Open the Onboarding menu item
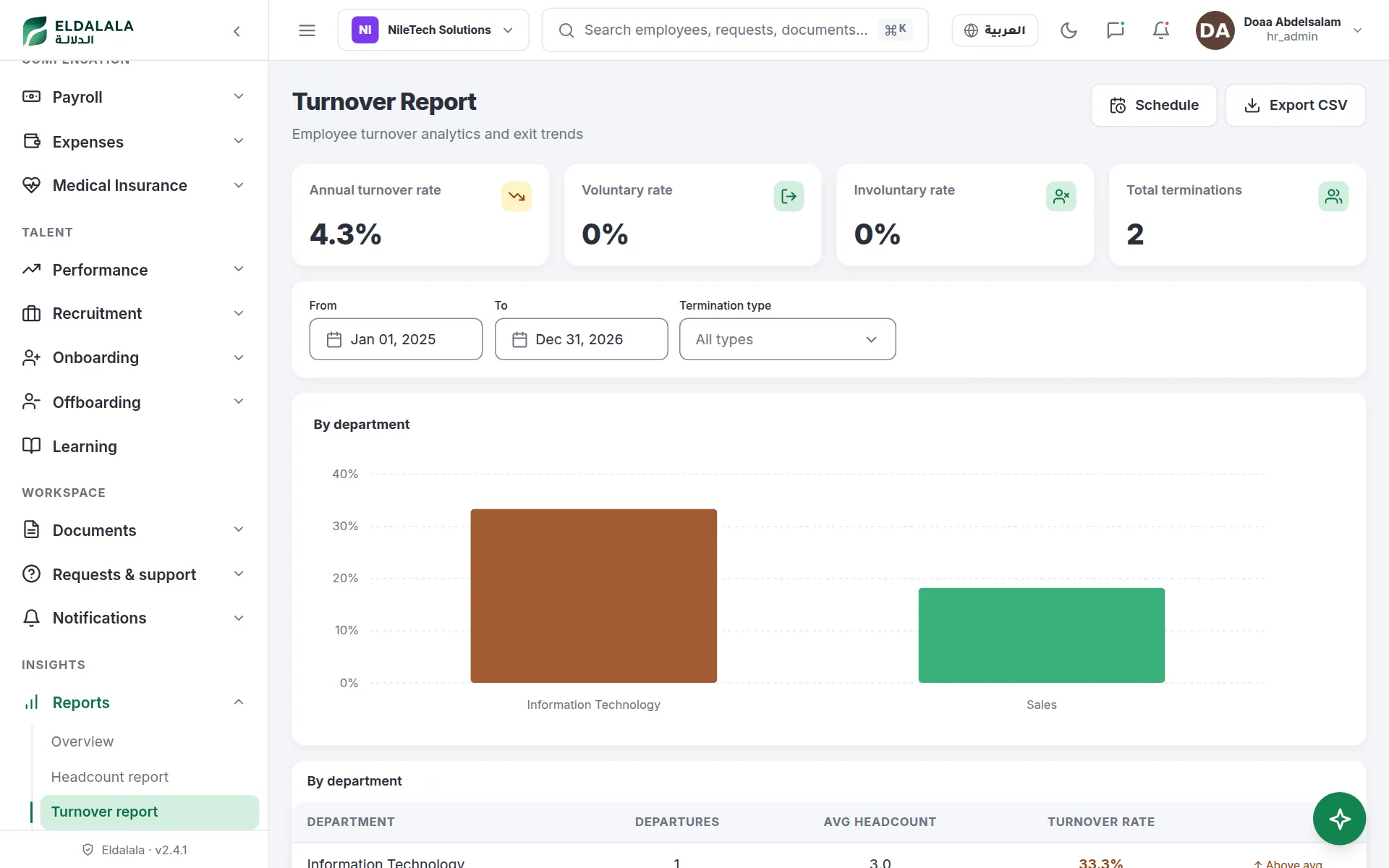The image size is (1389, 868). [x=134, y=357]
